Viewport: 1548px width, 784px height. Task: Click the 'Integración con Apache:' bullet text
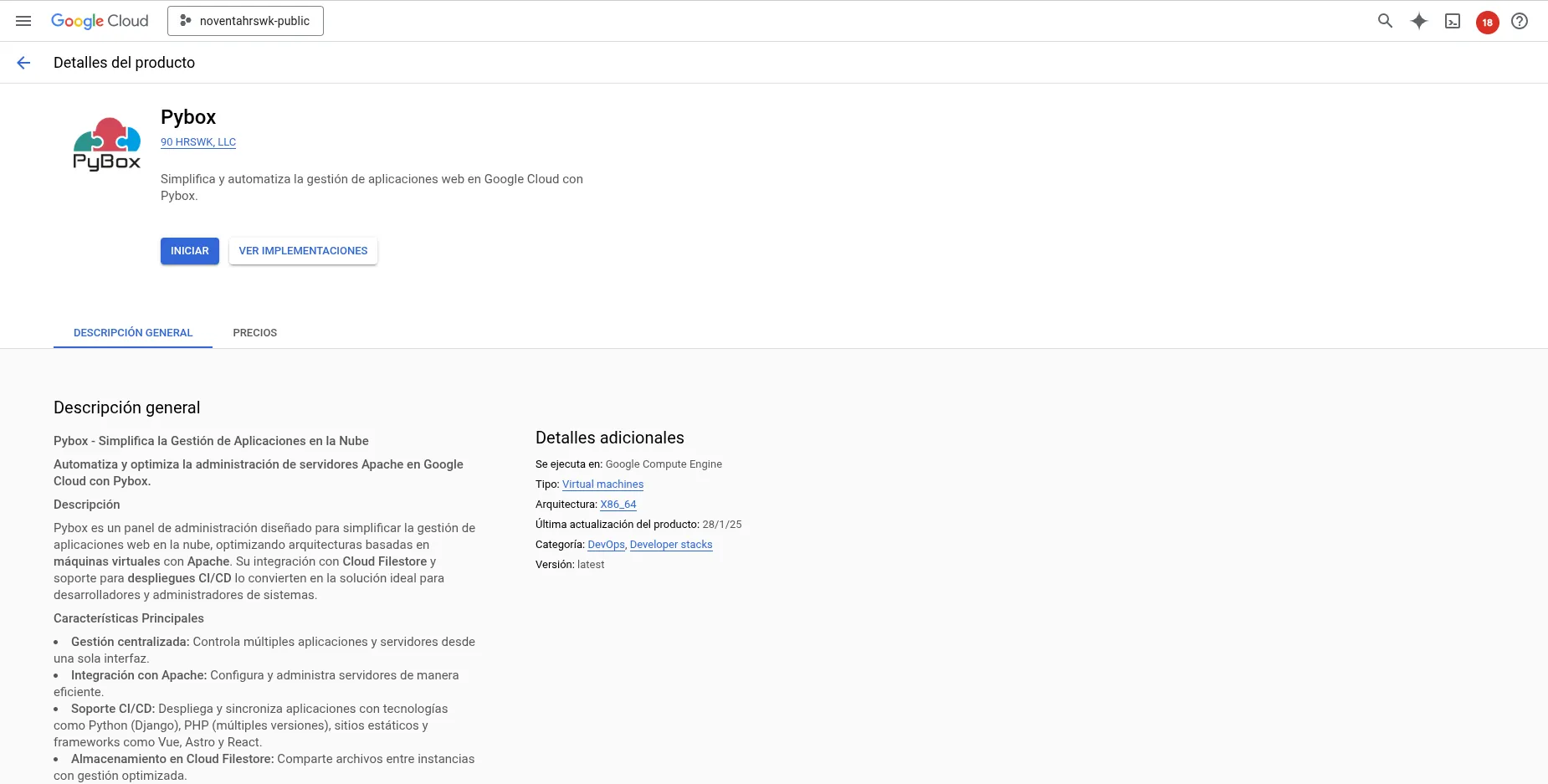pyautogui.click(x=139, y=675)
